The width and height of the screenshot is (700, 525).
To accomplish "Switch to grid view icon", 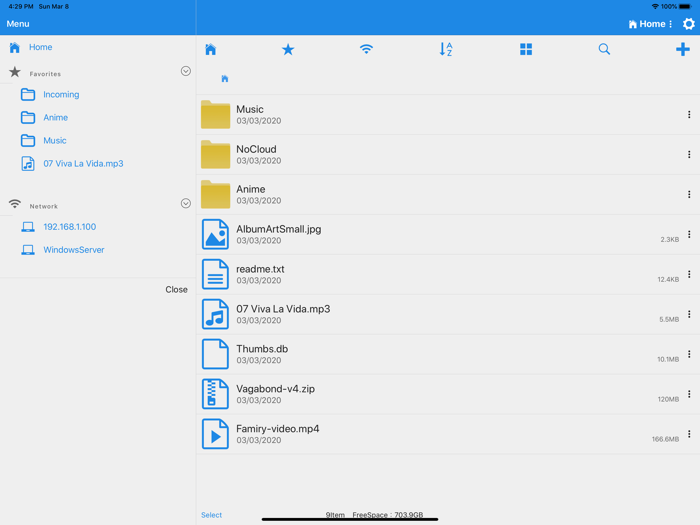I will coord(526,49).
